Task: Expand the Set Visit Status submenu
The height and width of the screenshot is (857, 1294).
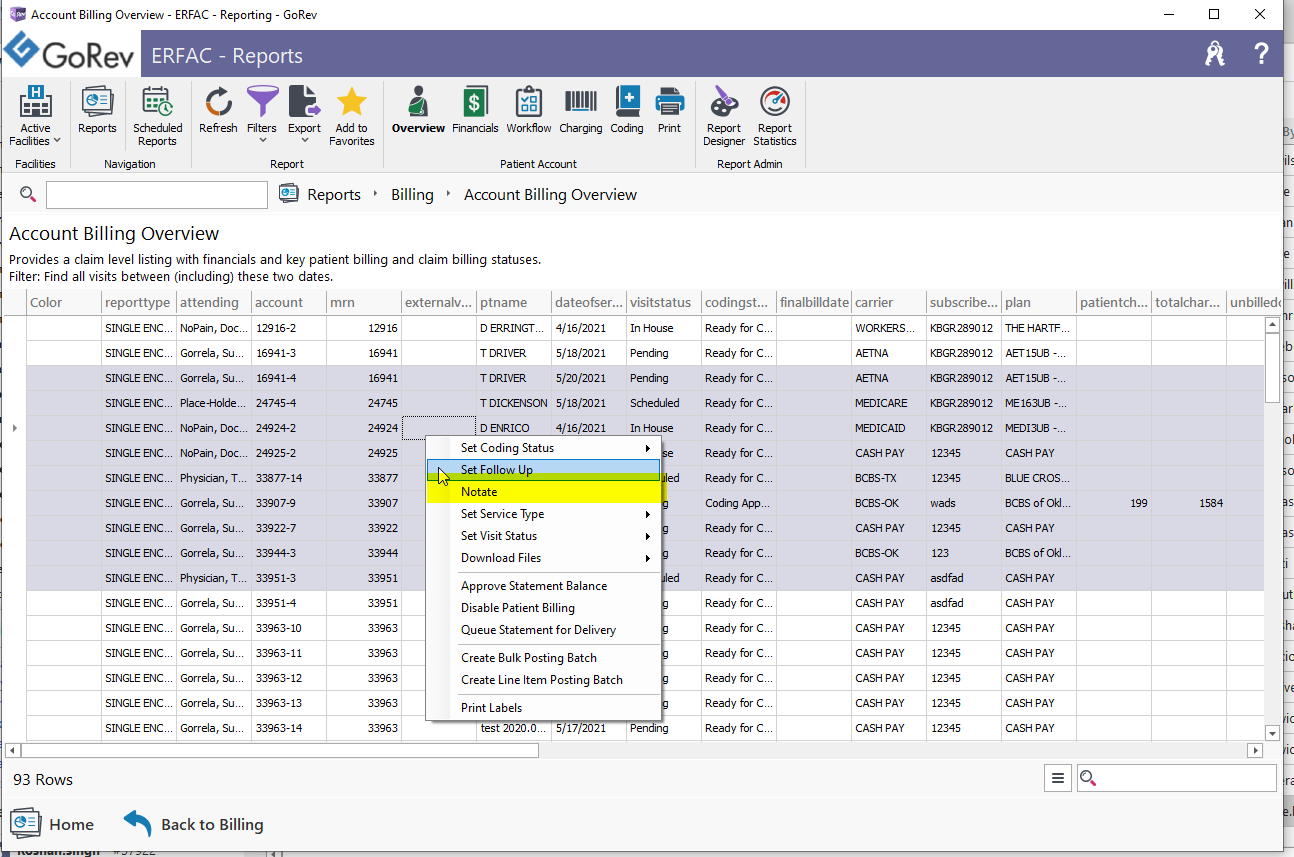Action: point(544,536)
